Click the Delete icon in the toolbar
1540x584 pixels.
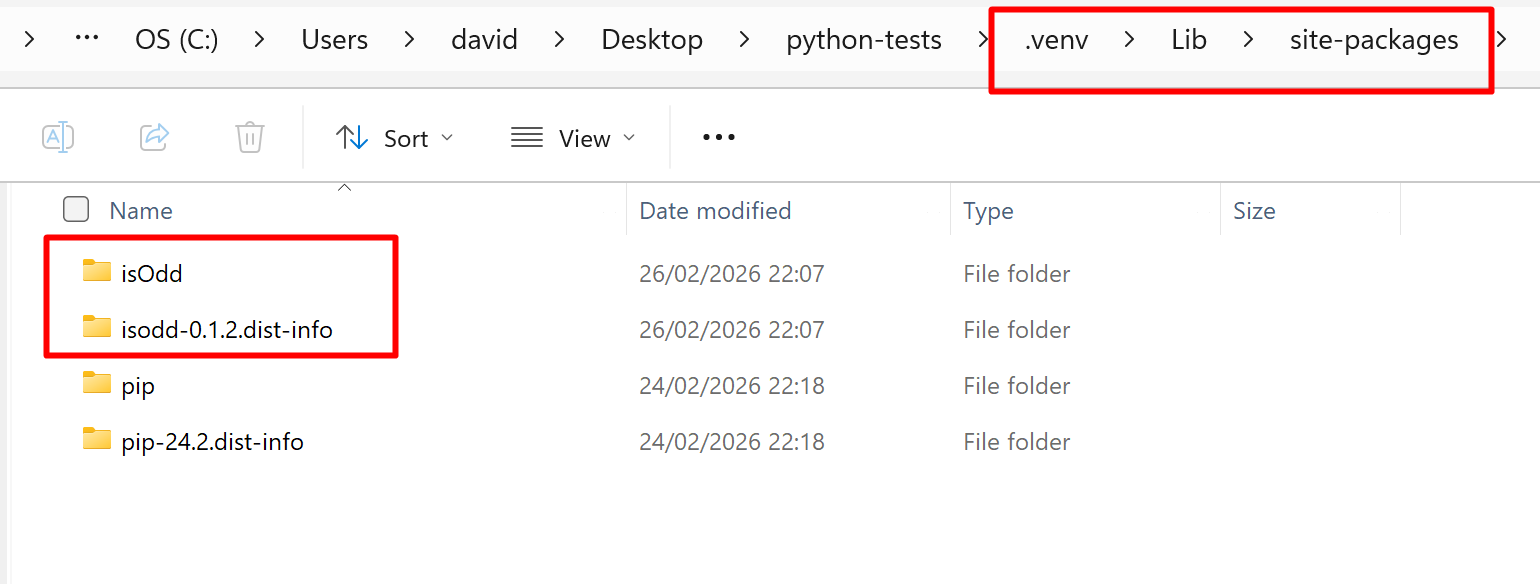pos(249,137)
